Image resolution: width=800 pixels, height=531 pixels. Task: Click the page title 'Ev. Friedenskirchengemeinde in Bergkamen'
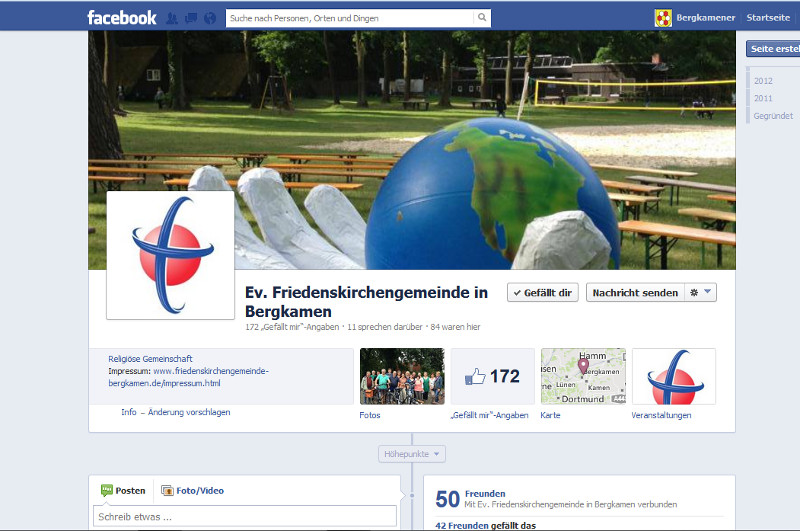click(366, 301)
